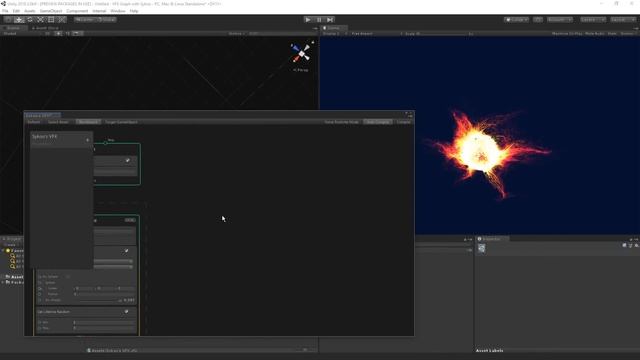Open the Layout dropdown
This screenshot has width=640, height=360.
click(x=623, y=20)
